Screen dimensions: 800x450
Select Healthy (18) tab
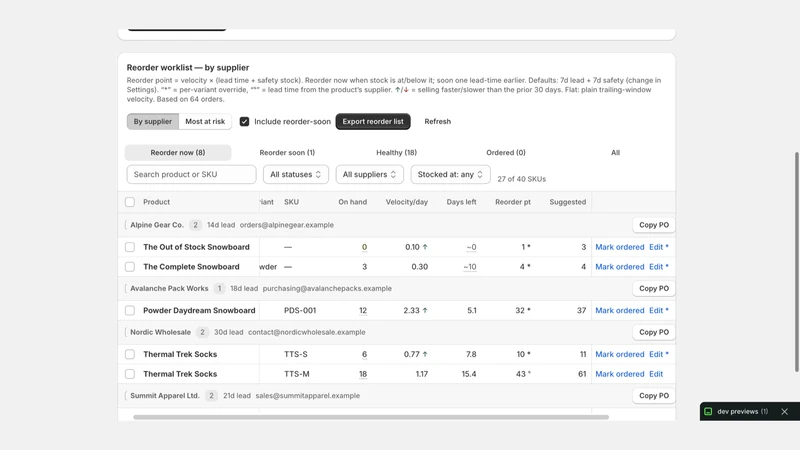[x=396, y=153]
